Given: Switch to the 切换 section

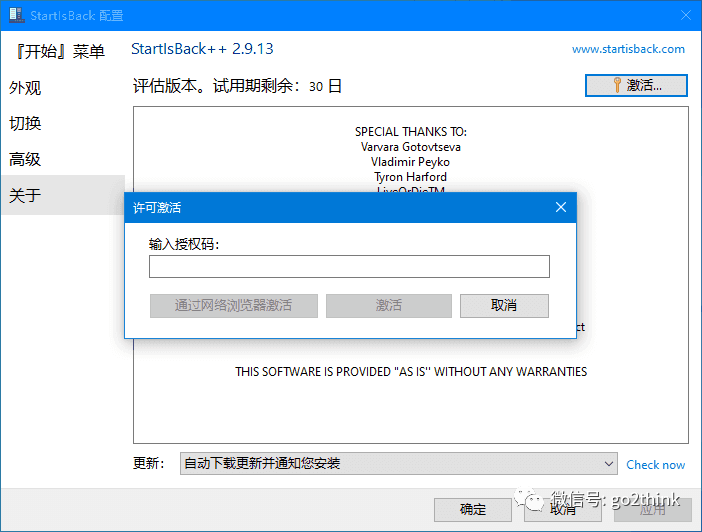Looking at the screenshot, I should [x=25, y=123].
